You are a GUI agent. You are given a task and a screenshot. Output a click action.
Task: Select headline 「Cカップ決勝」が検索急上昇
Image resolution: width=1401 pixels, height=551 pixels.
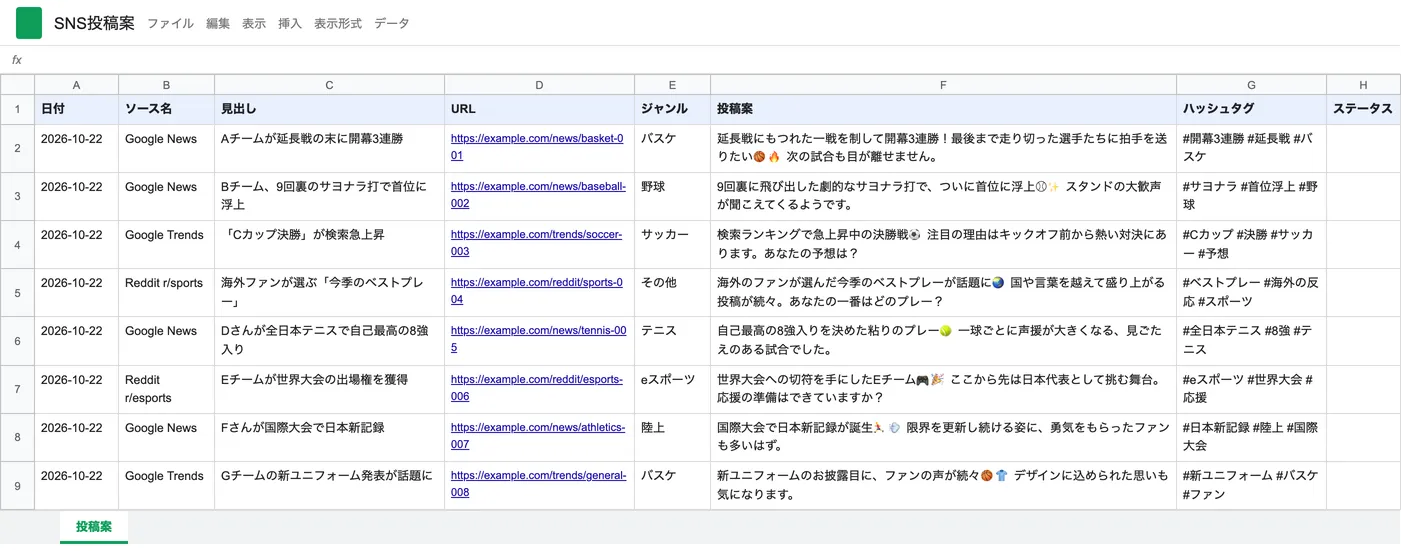tap(329, 244)
